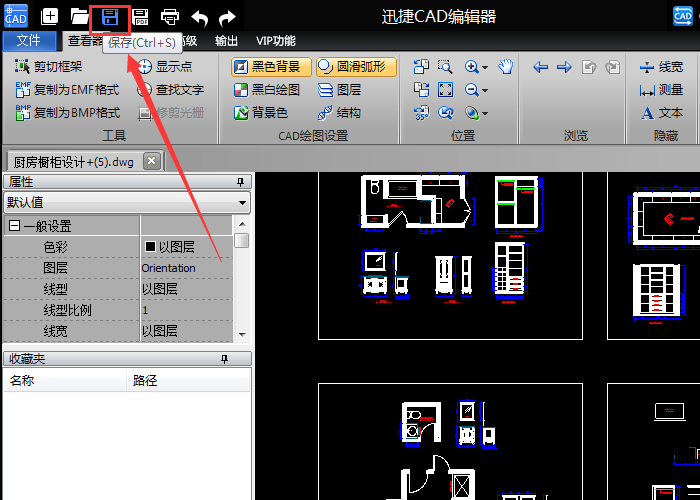The height and width of the screenshot is (500, 700).
Task: Open the 默认值 dropdown
Action: tap(127, 203)
